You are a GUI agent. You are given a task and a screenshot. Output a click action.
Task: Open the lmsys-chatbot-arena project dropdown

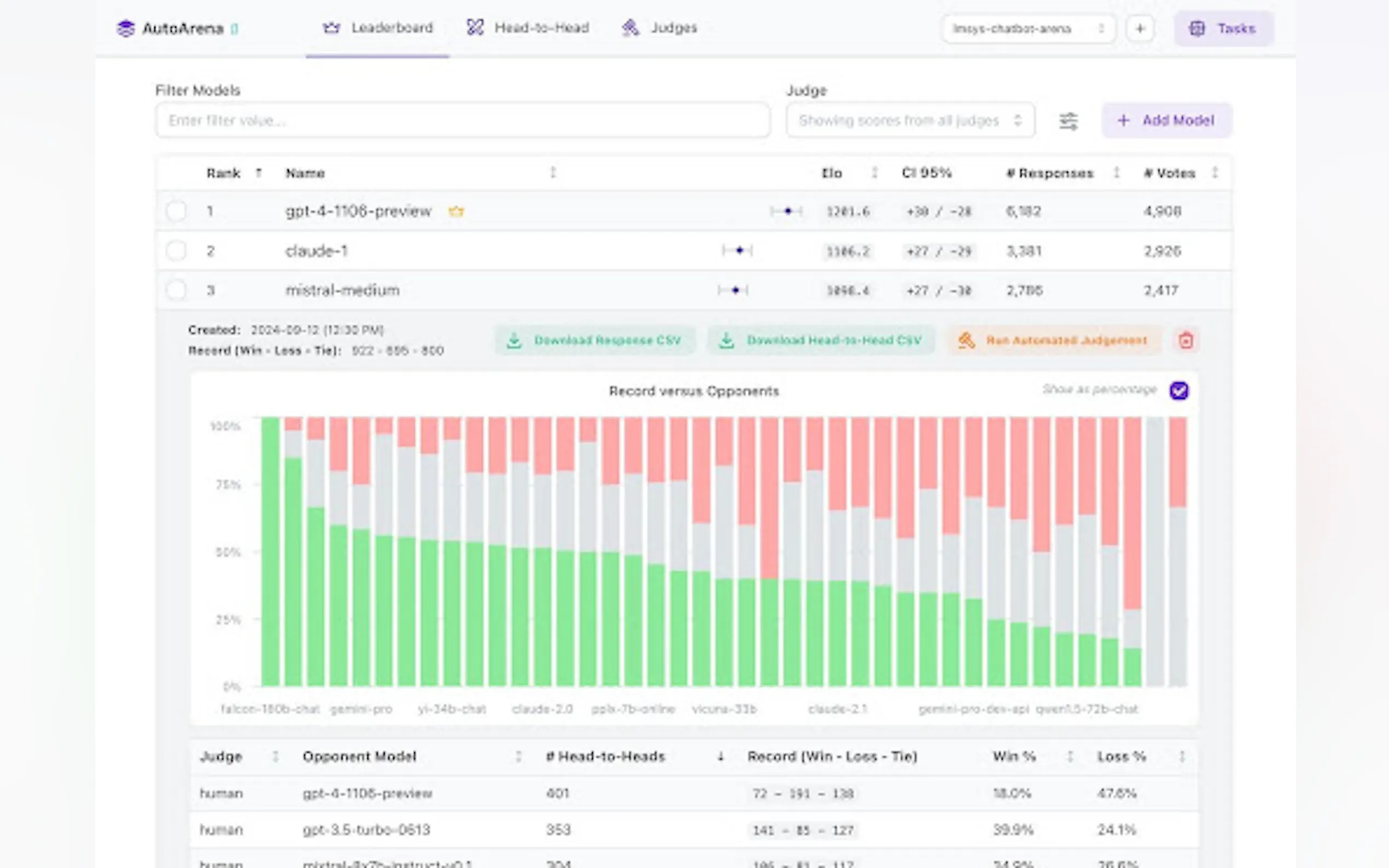tap(1028, 28)
